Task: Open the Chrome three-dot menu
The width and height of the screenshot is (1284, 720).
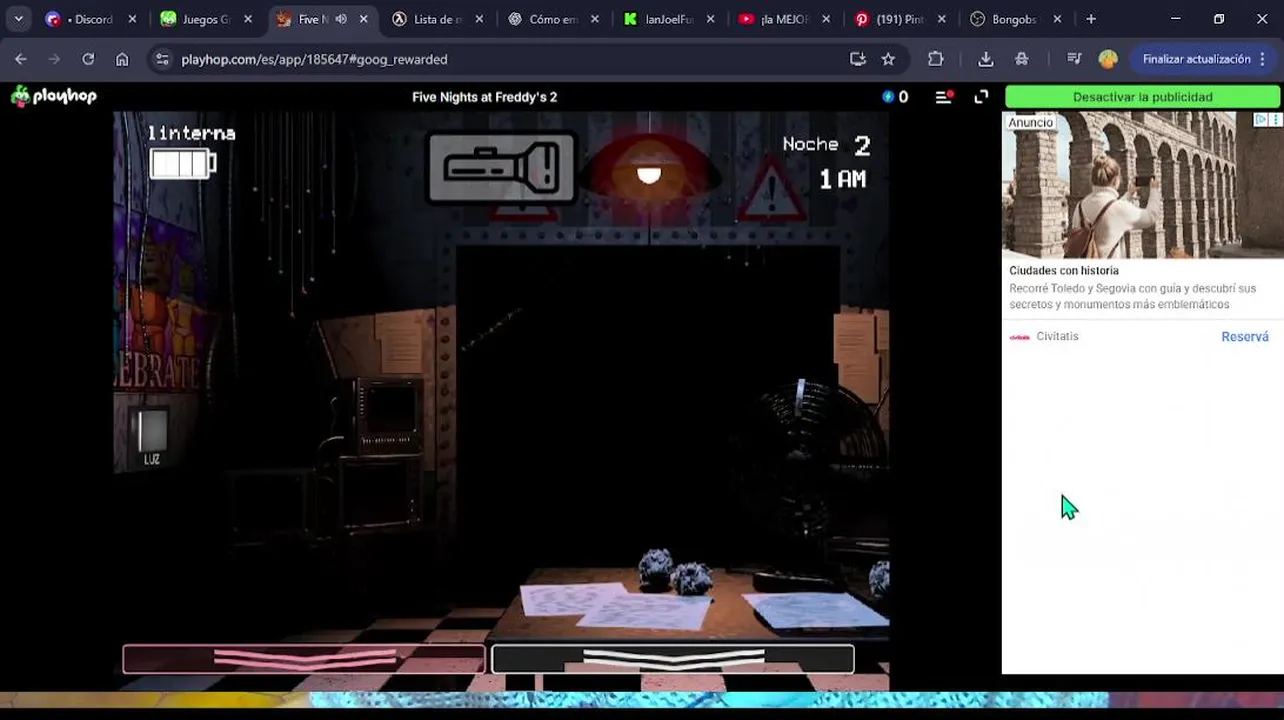Action: click(x=1263, y=59)
